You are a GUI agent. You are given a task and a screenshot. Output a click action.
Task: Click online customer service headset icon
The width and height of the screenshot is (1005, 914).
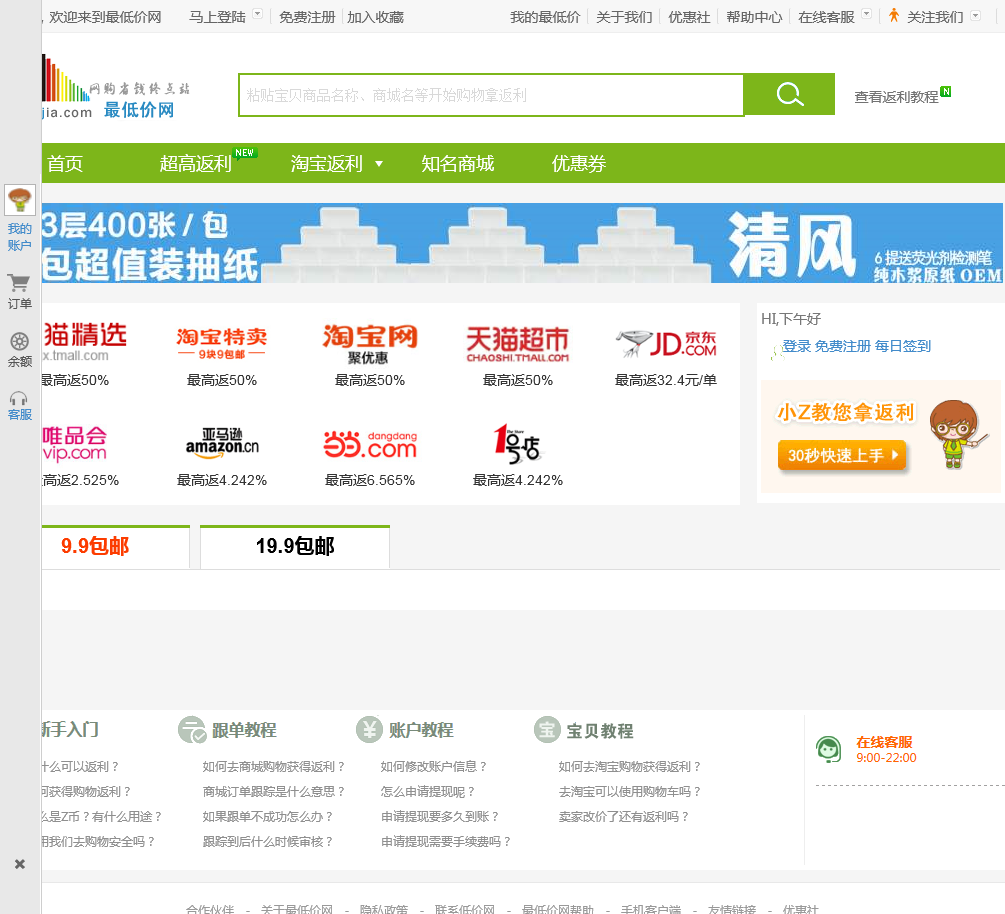[829, 749]
